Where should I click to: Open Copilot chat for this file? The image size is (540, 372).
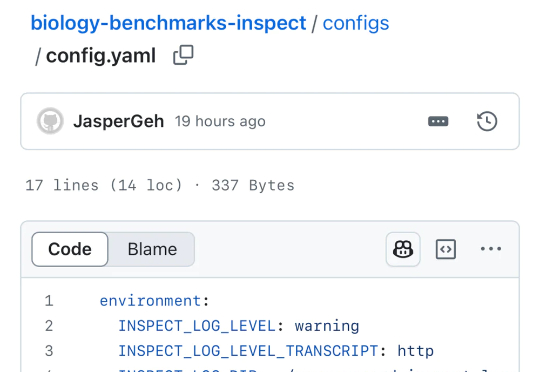[x=403, y=249]
